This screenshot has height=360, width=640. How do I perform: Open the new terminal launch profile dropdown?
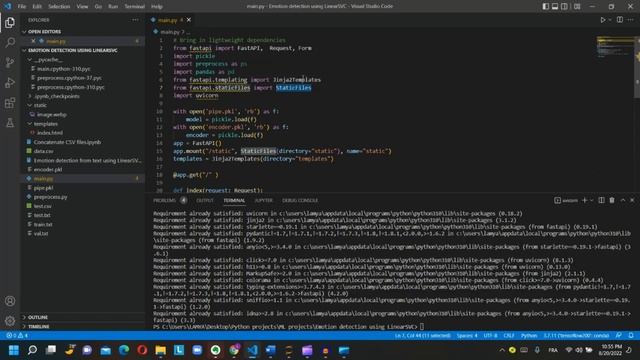point(591,200)
